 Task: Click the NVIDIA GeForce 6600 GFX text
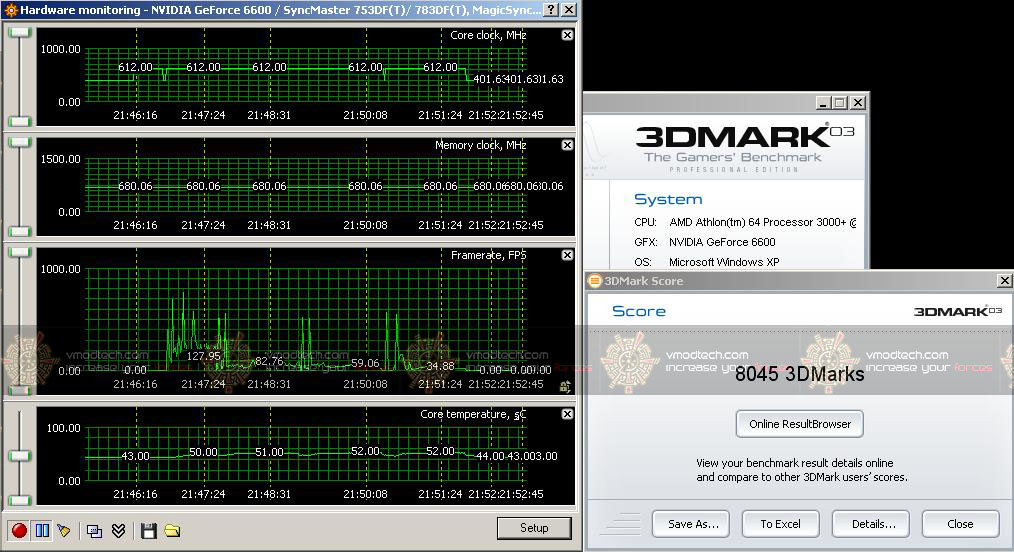coord(722,242)
